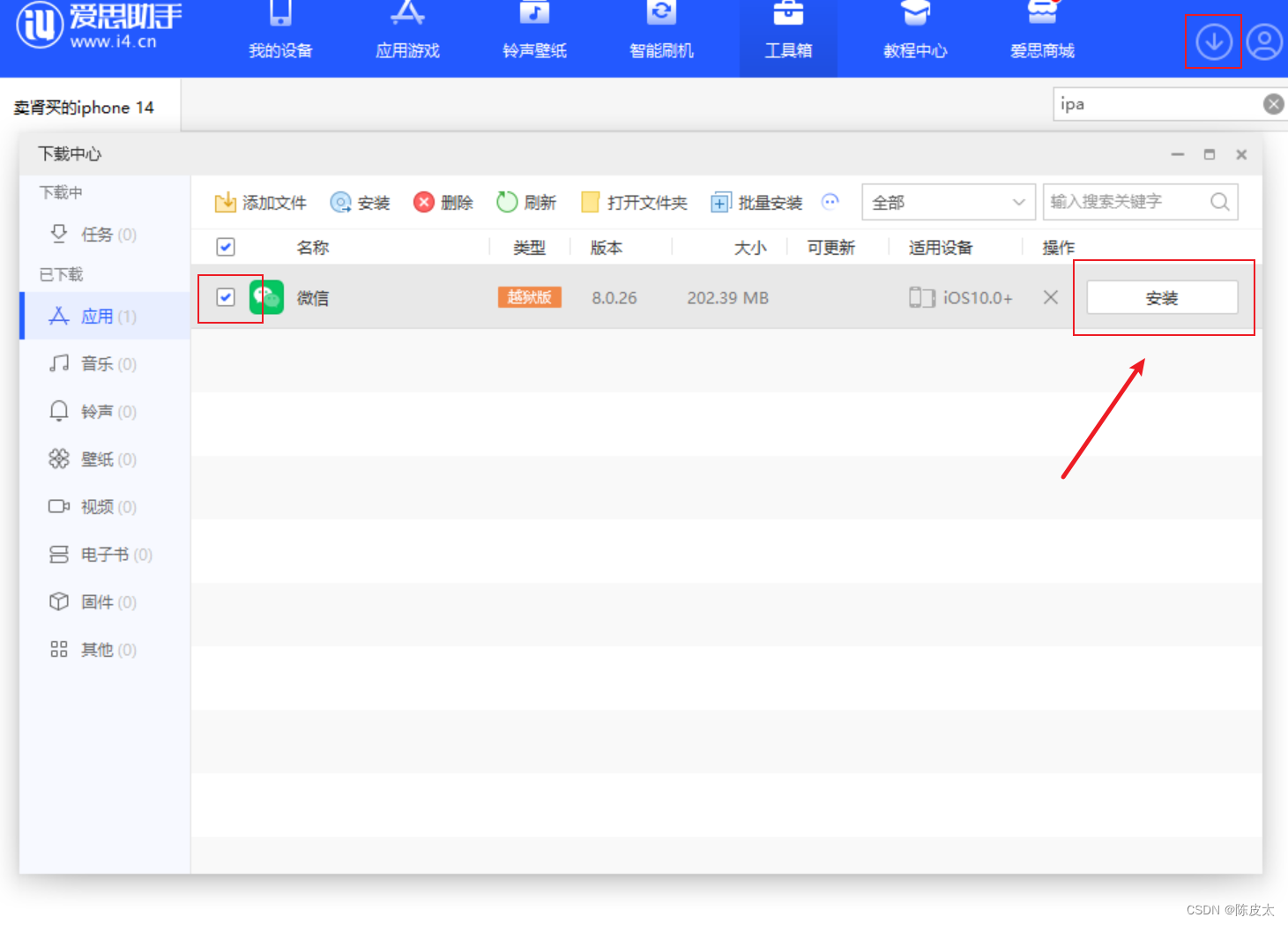Click 添加文件 in the toolbar
The width and height of the screenshot is (1288, 925).
[260, 202]
